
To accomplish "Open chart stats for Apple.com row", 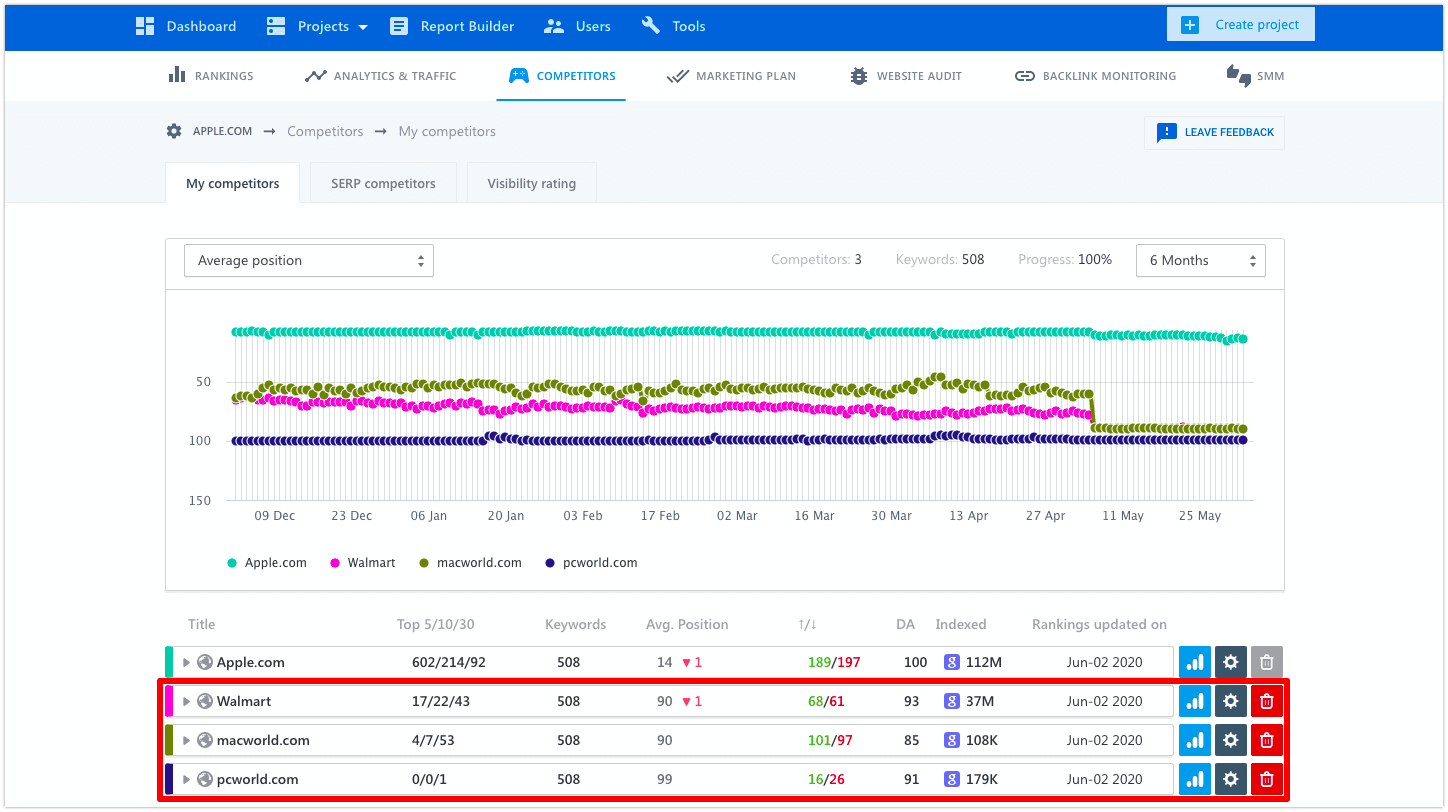I will (x=1195, y=662).
